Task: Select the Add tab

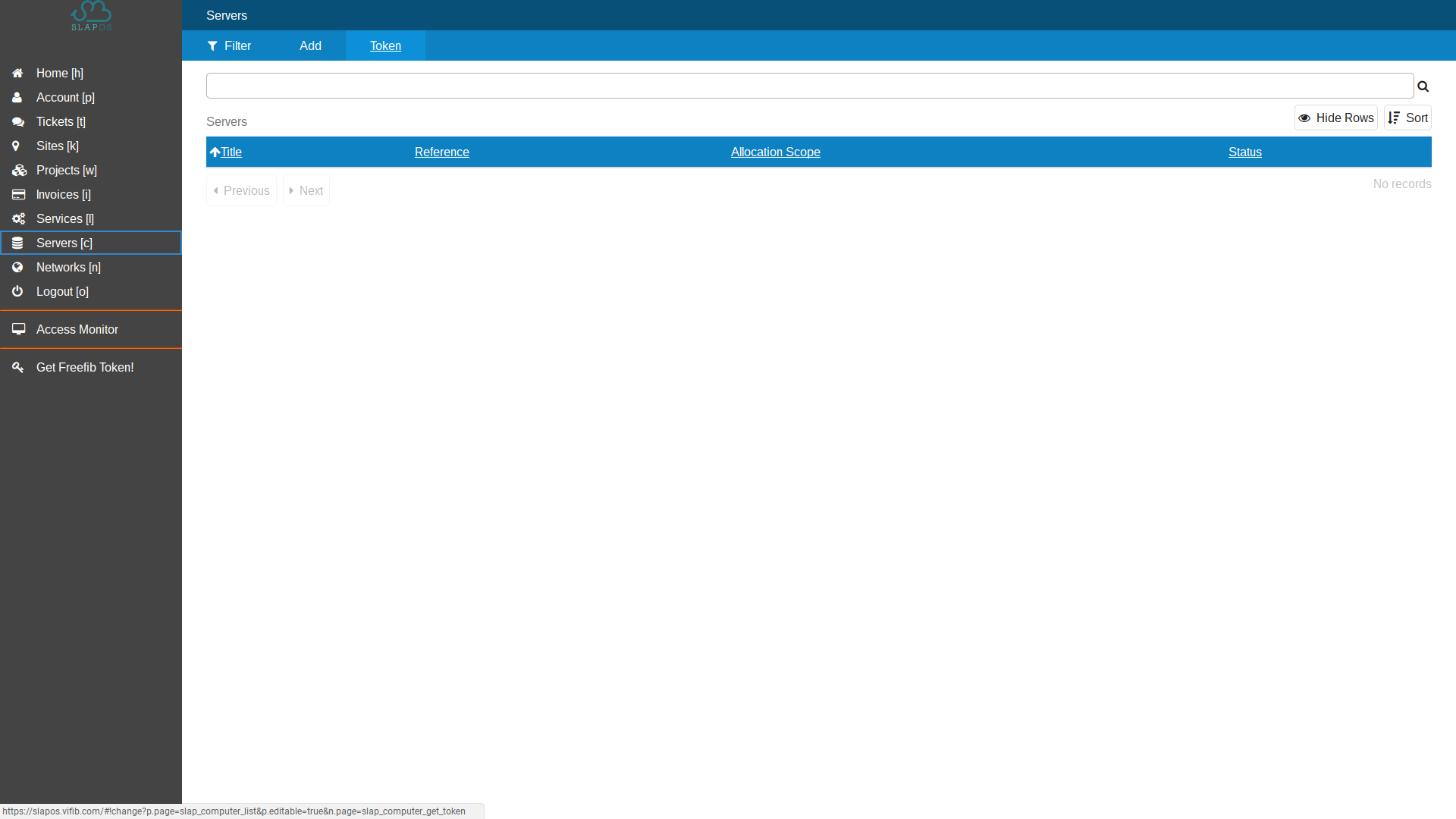Action: click(310, 45)
